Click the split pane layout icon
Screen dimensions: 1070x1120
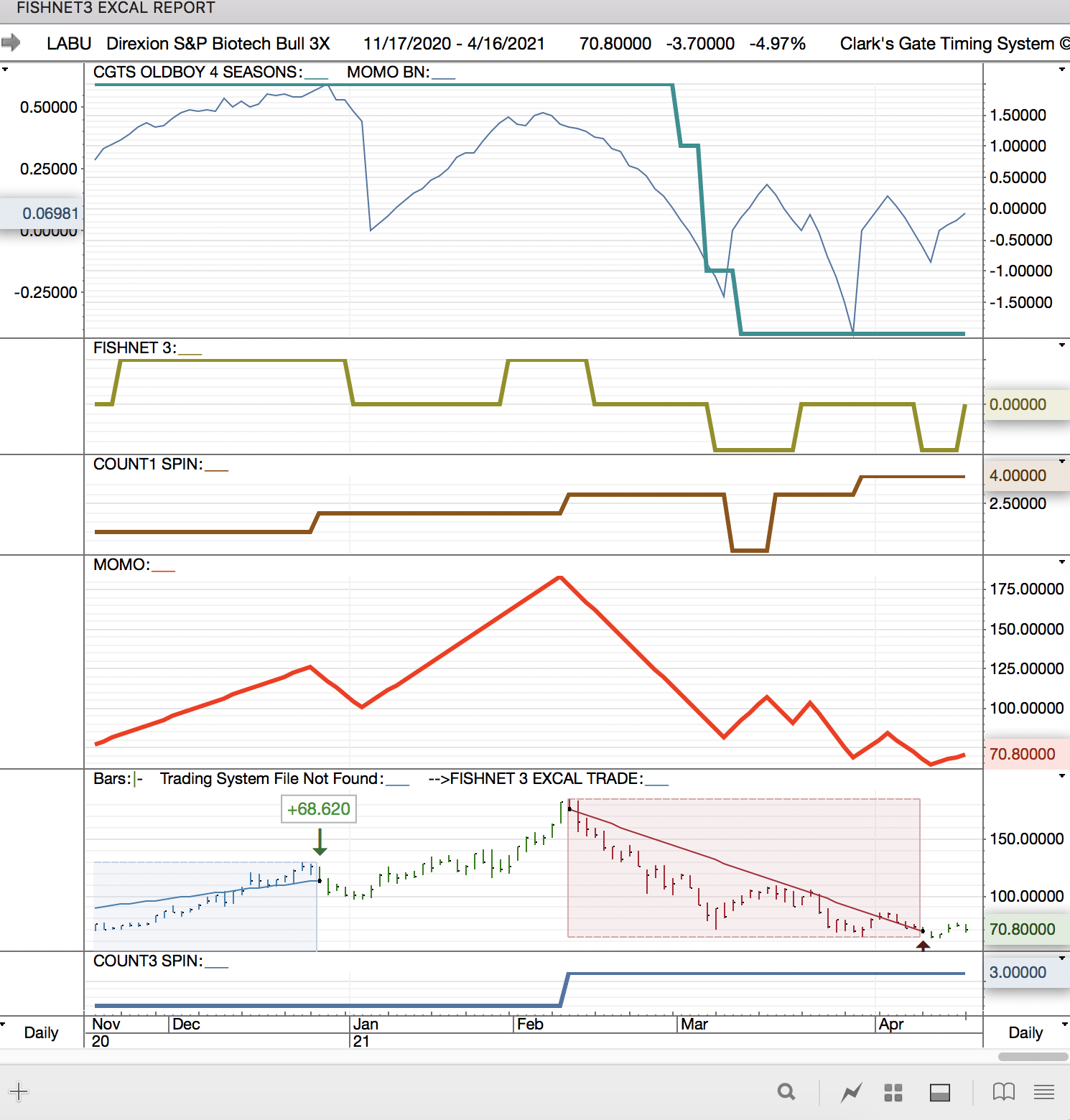(x=940, y=1093)
